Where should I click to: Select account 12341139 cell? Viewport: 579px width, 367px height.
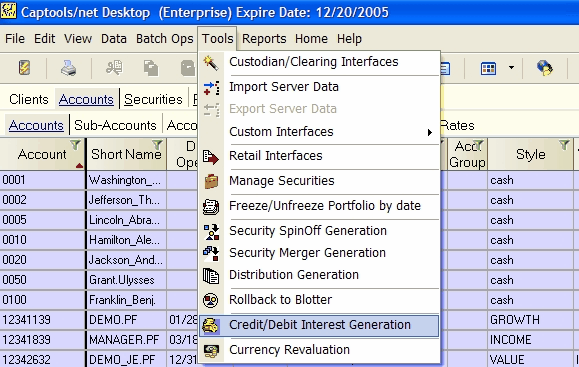click(x=42, y=320)
